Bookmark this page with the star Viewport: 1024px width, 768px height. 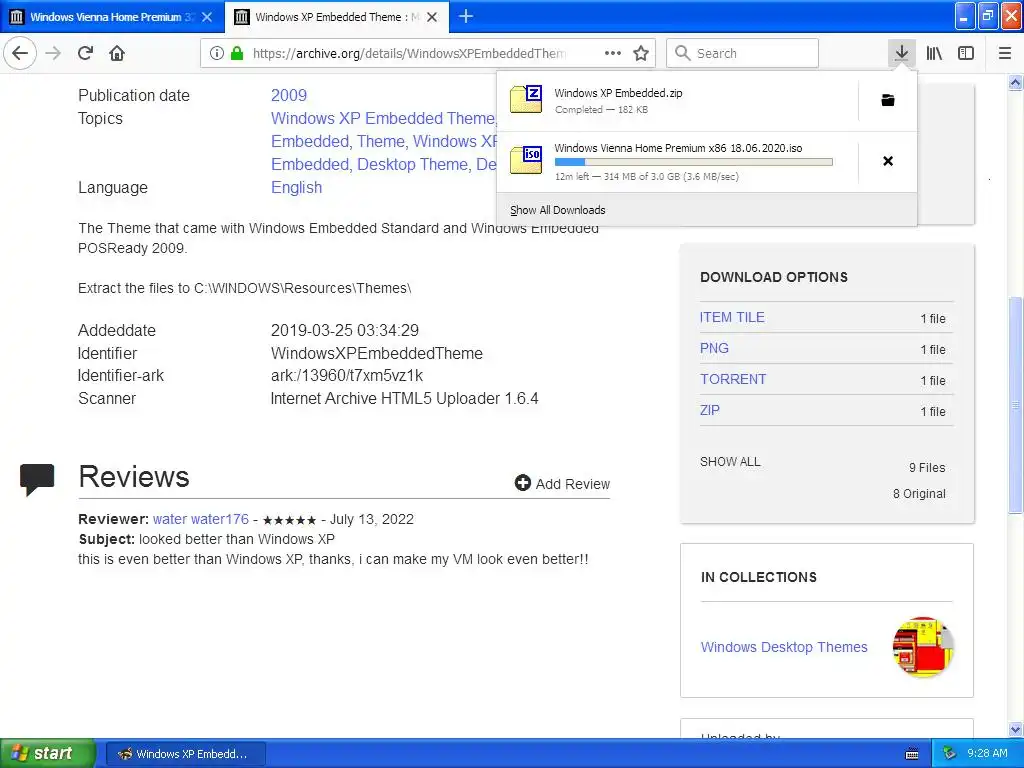pos(641,53)
